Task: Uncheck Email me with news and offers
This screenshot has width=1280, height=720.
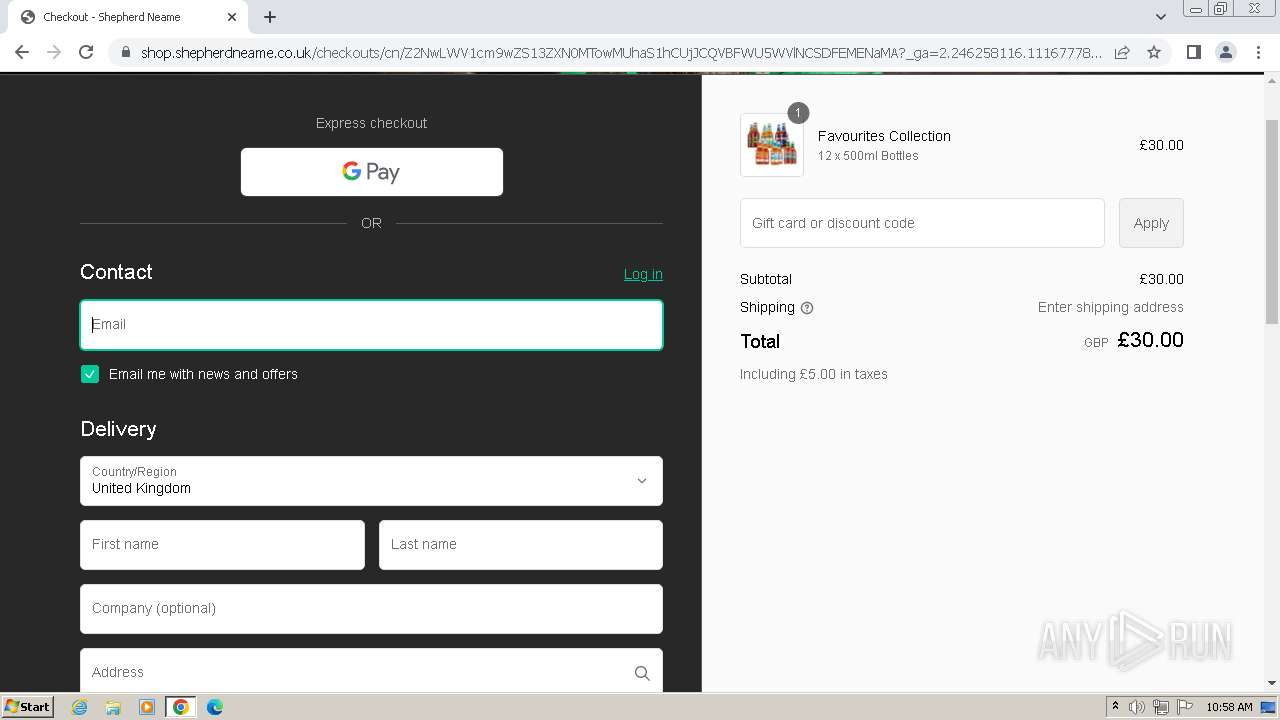Action: 90,374
